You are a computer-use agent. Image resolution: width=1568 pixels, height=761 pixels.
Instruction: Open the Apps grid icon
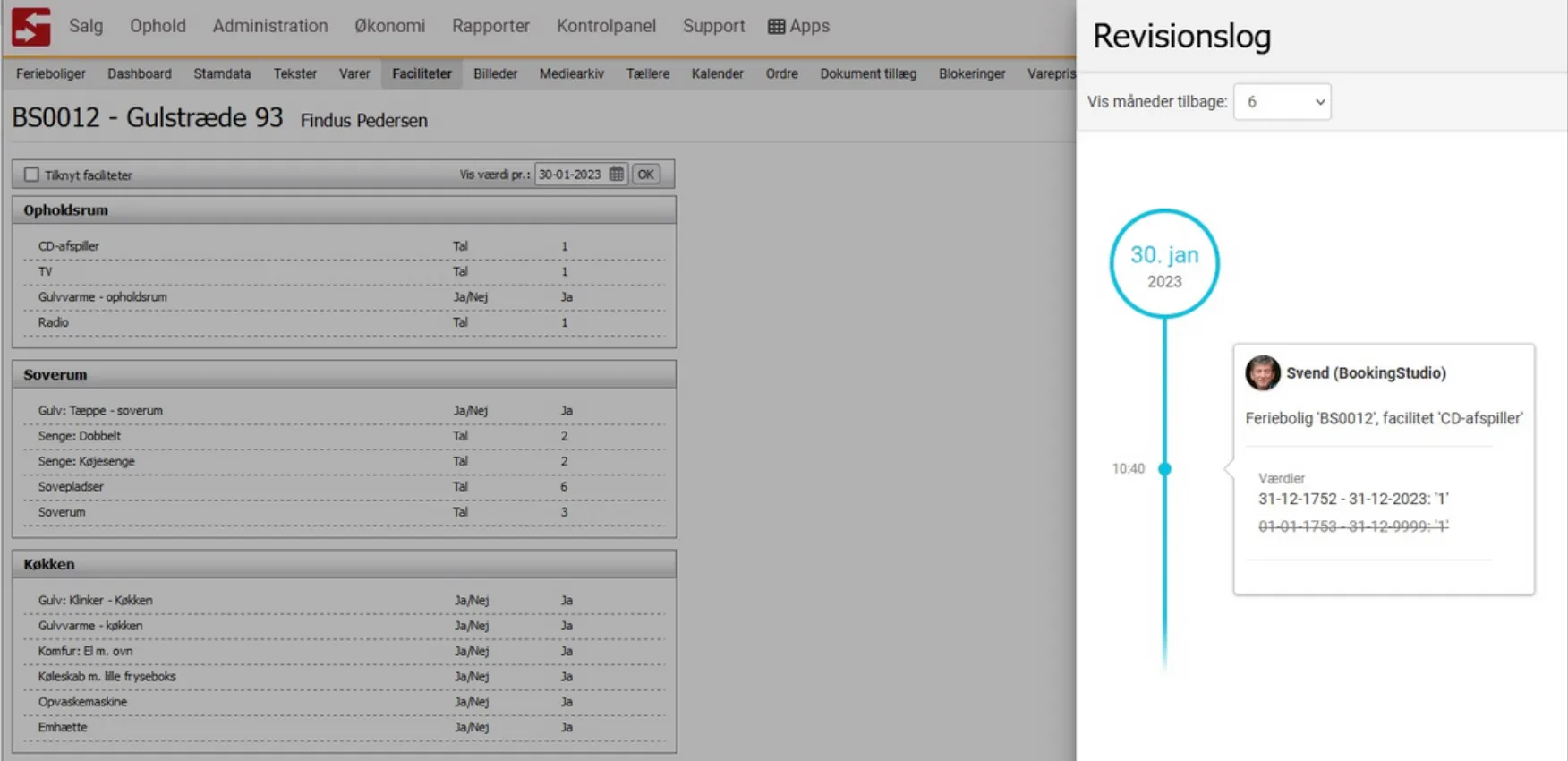[x=776, y=27]
